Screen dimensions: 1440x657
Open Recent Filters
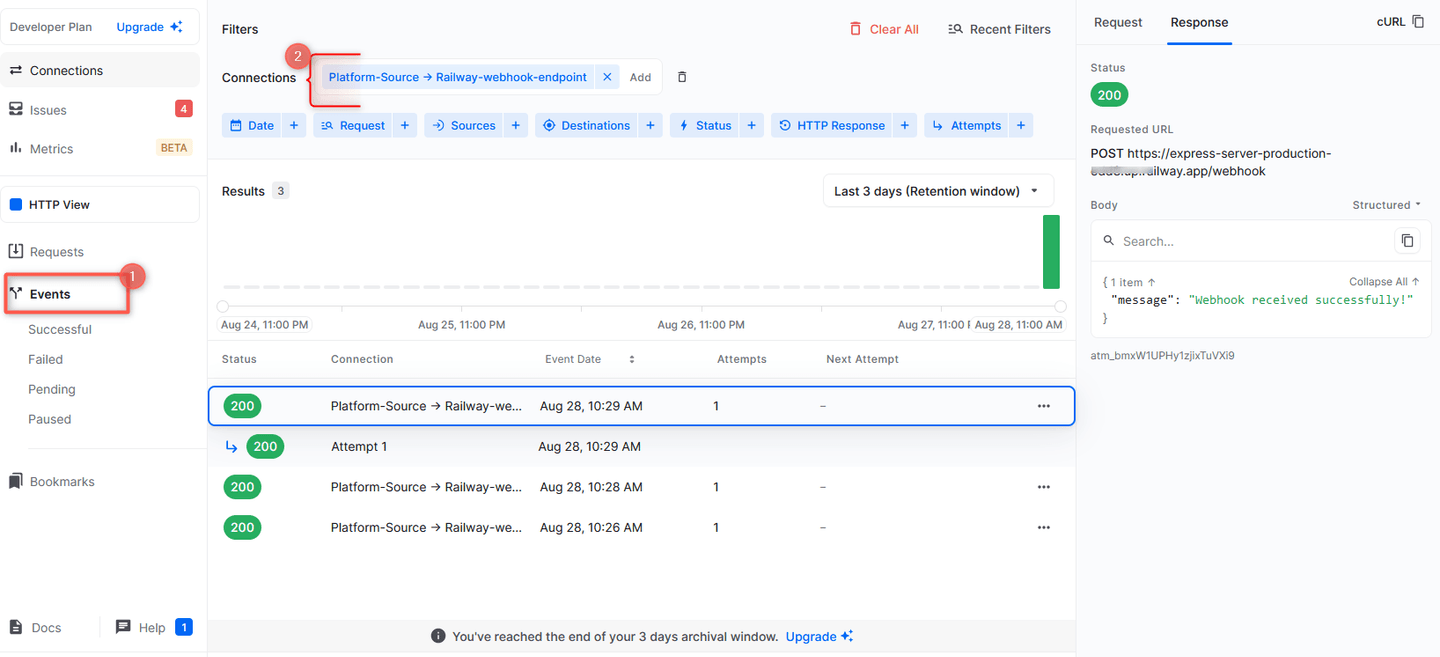999,29
